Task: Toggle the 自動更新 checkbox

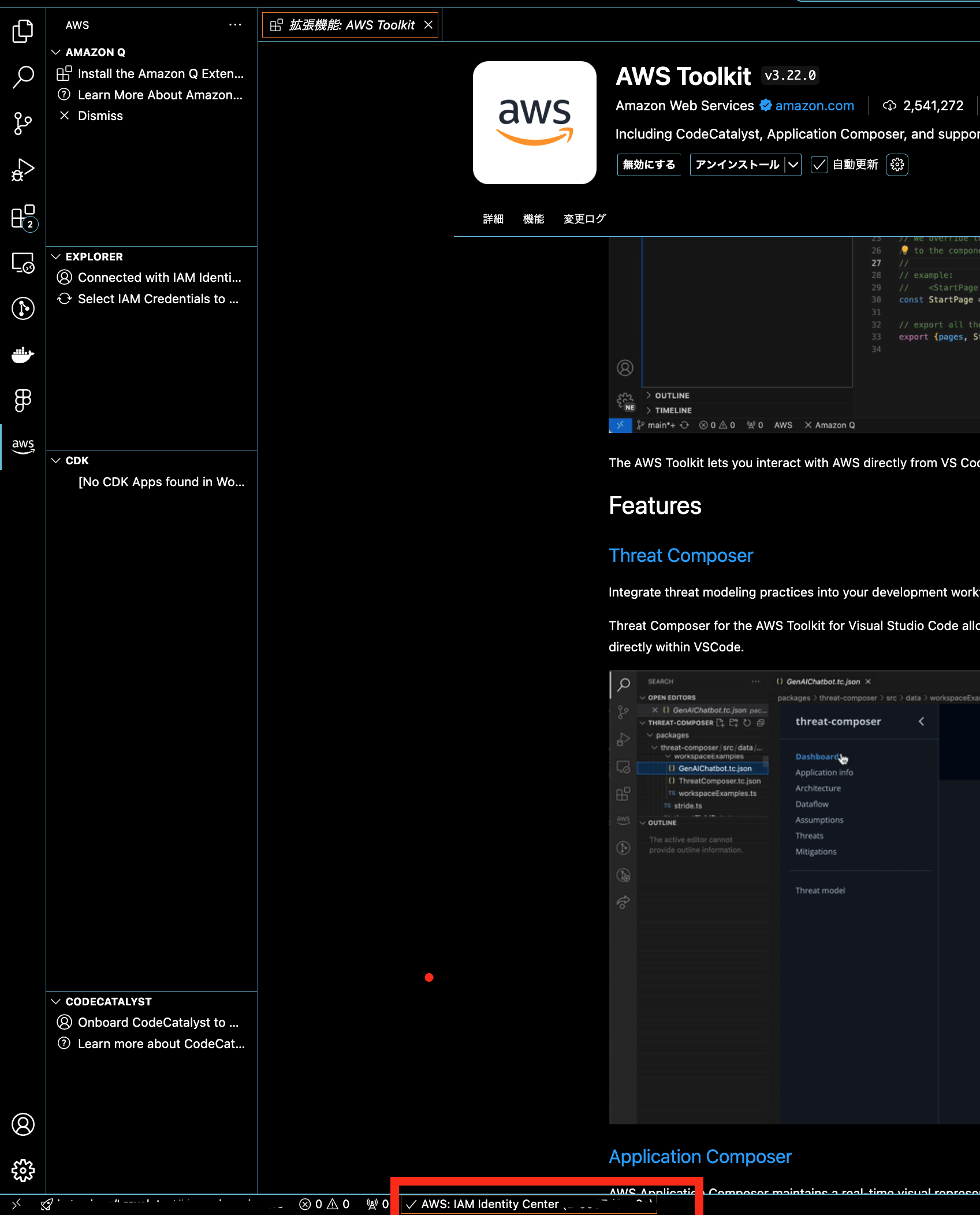Action: pos(819,165)
